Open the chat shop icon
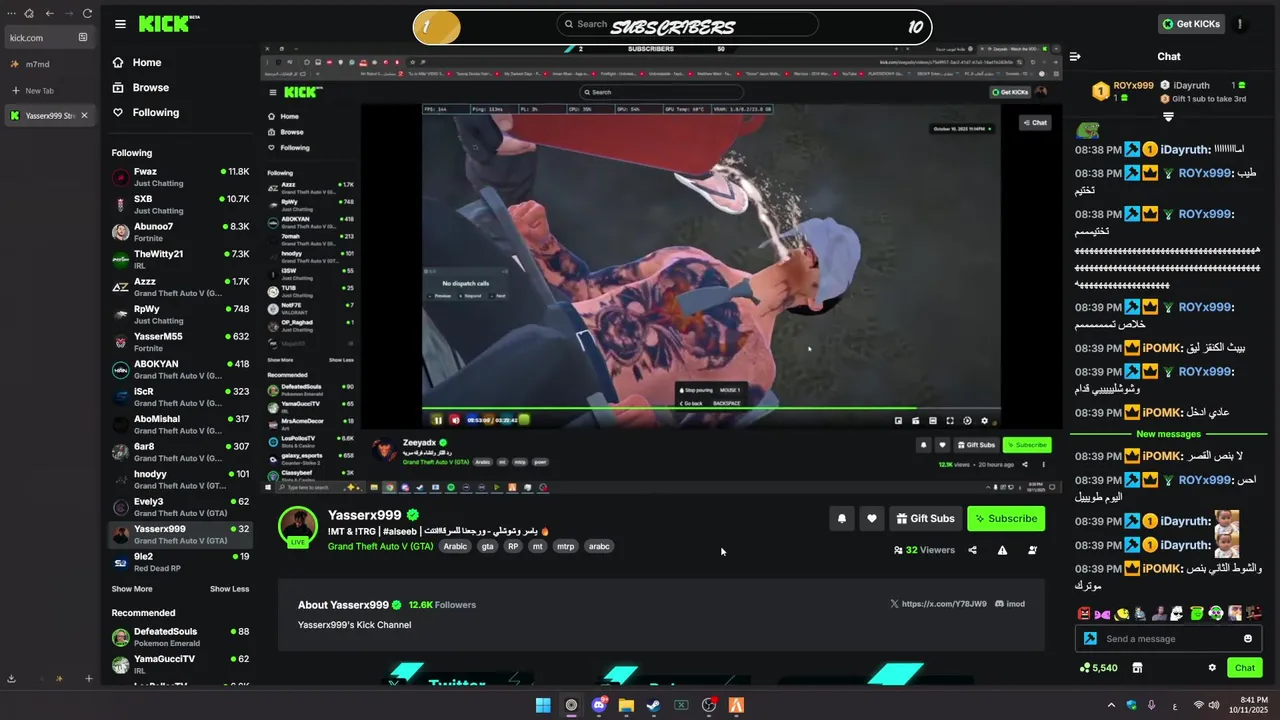The width and height of the screenshot is (1280, 720). 1137,667
